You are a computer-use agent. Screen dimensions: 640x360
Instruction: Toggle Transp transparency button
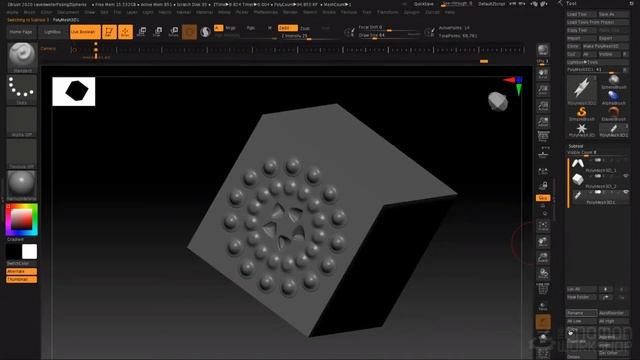543,305
